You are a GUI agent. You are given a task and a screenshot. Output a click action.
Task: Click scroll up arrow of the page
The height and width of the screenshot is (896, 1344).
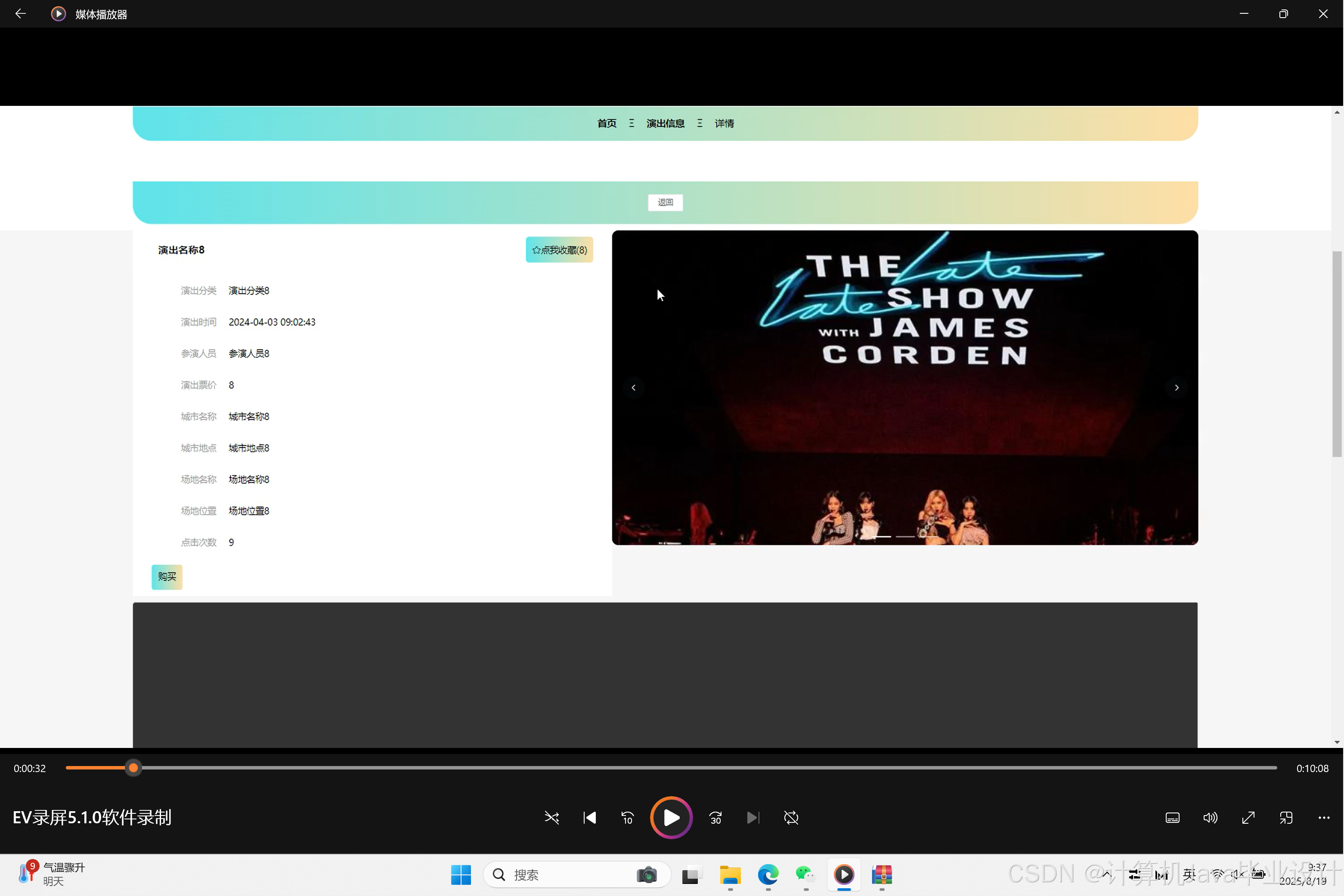[x=1337, y=112]
